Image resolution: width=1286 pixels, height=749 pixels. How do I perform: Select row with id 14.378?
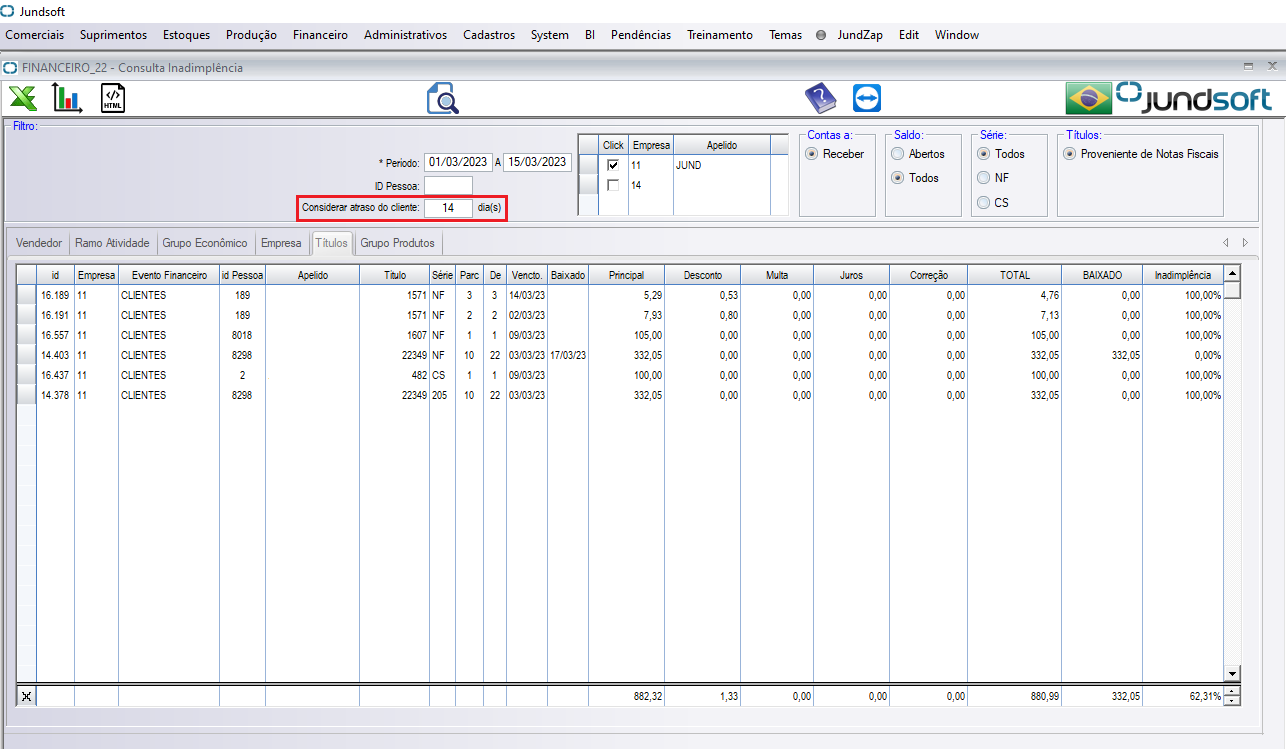[619, 395]
